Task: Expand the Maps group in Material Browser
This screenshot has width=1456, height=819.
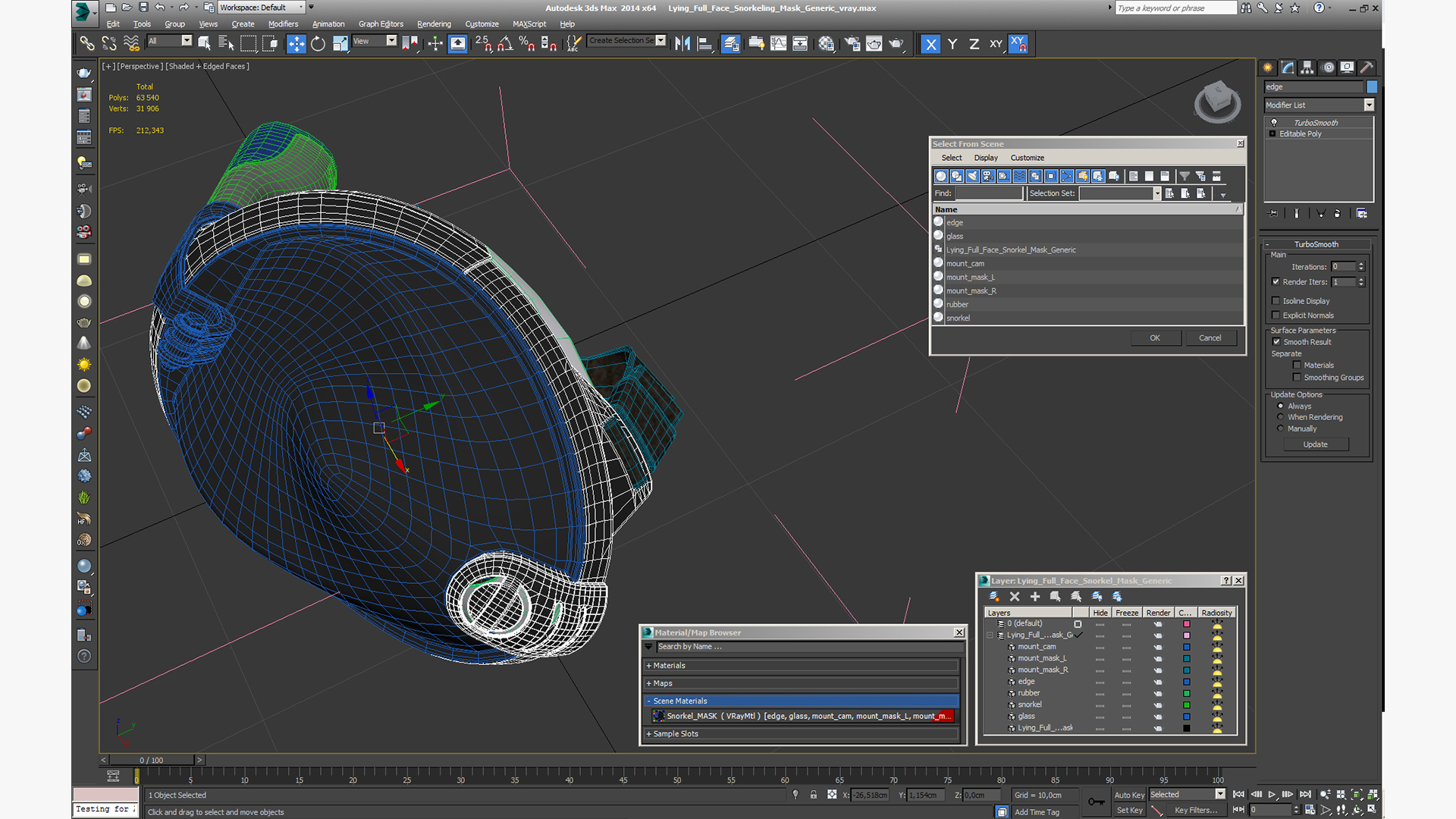Action: click(802, 683)
